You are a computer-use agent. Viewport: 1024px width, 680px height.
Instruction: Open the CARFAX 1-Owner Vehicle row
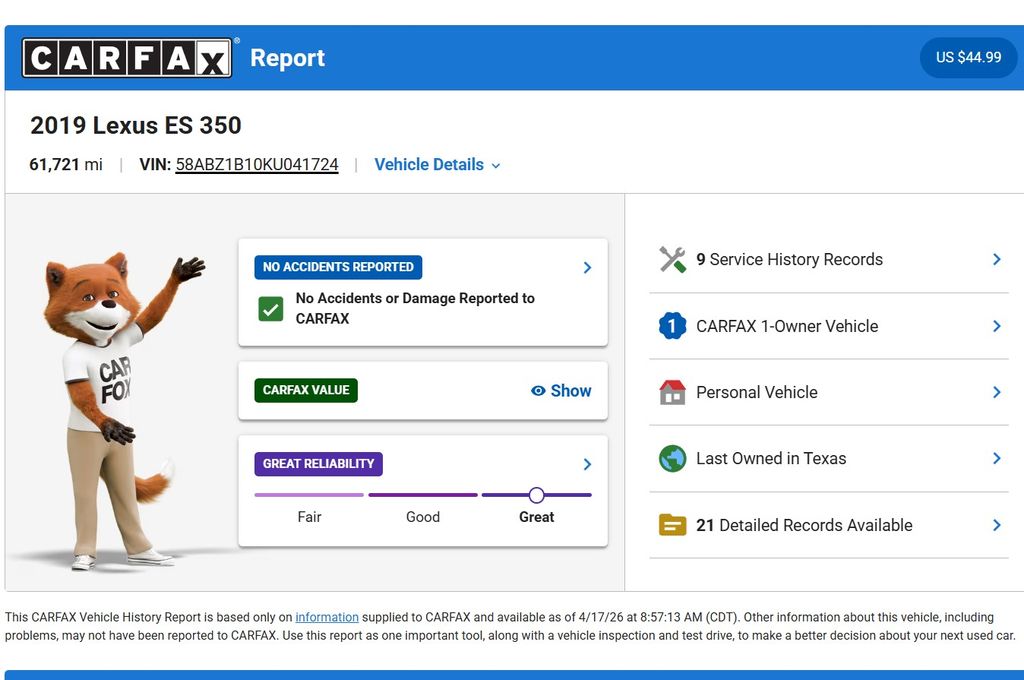tap(828, 326)
